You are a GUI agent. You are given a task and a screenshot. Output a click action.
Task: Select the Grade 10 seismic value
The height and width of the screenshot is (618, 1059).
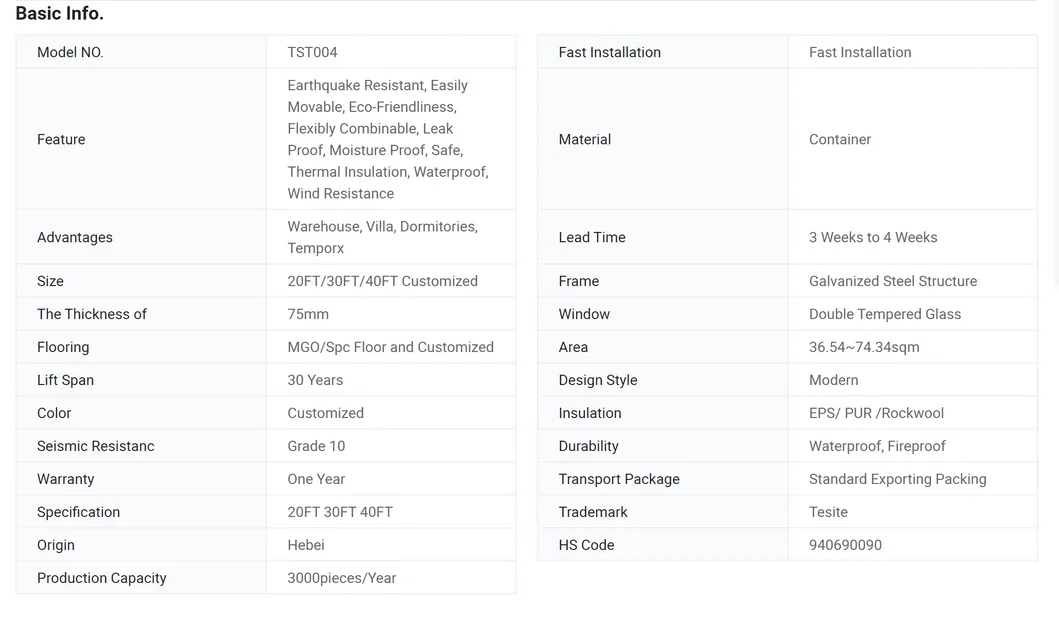pyautogui.click(x=316, y=446)
